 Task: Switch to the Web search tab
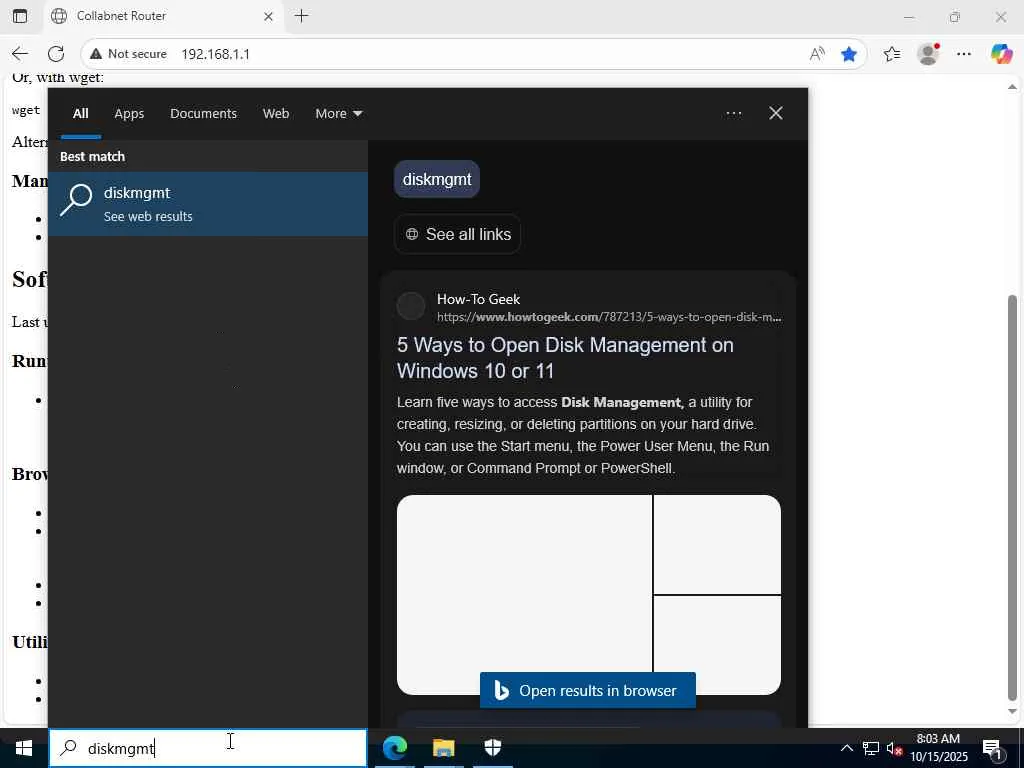click(x=276, y=114)
